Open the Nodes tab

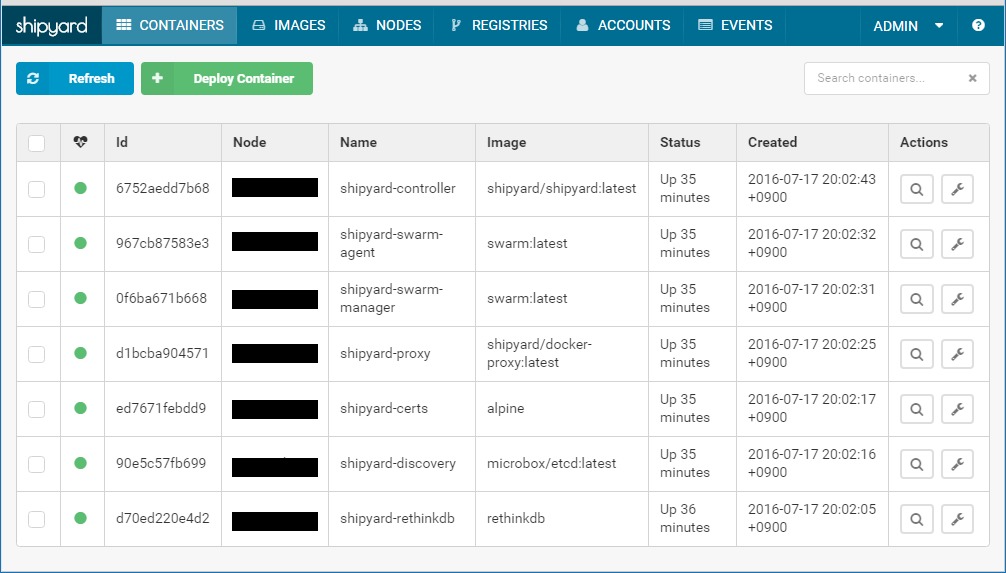386,25
